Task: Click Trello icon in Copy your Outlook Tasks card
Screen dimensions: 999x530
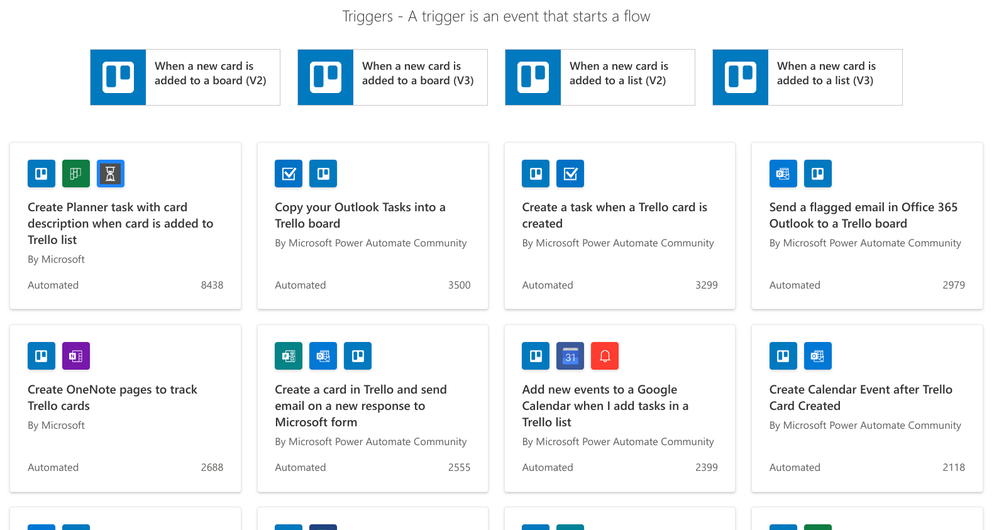Action: [323, 173]
